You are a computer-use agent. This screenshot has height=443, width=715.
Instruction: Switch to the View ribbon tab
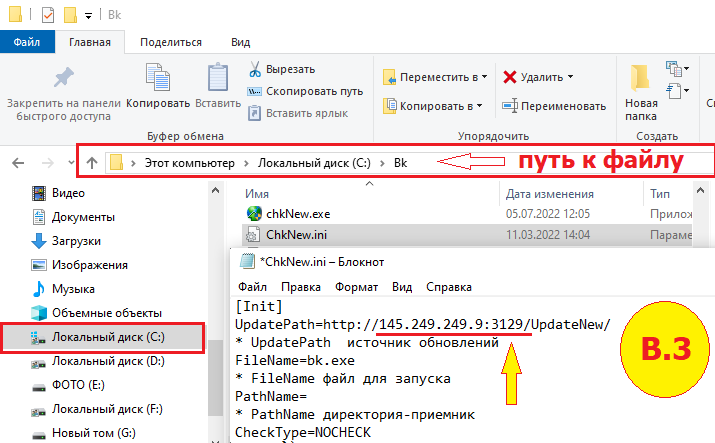point(240,42)
